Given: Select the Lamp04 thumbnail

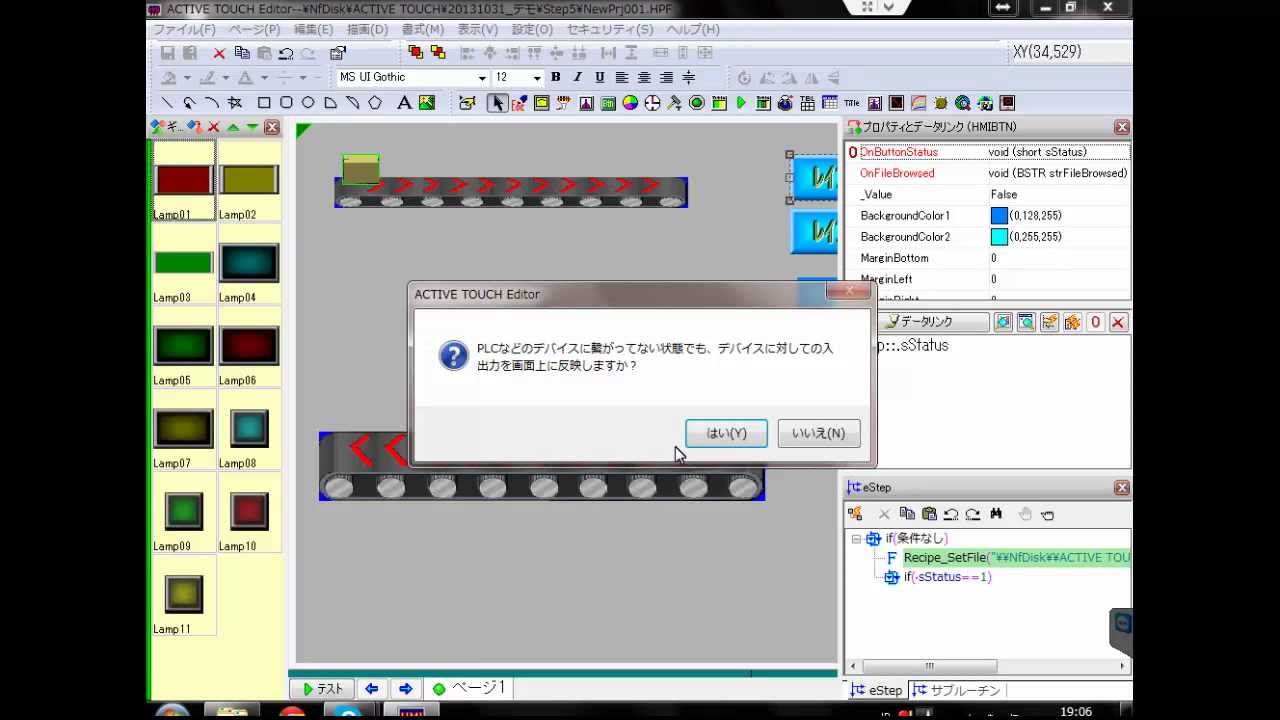Looking at the screenshot, I should coord(249,264).
